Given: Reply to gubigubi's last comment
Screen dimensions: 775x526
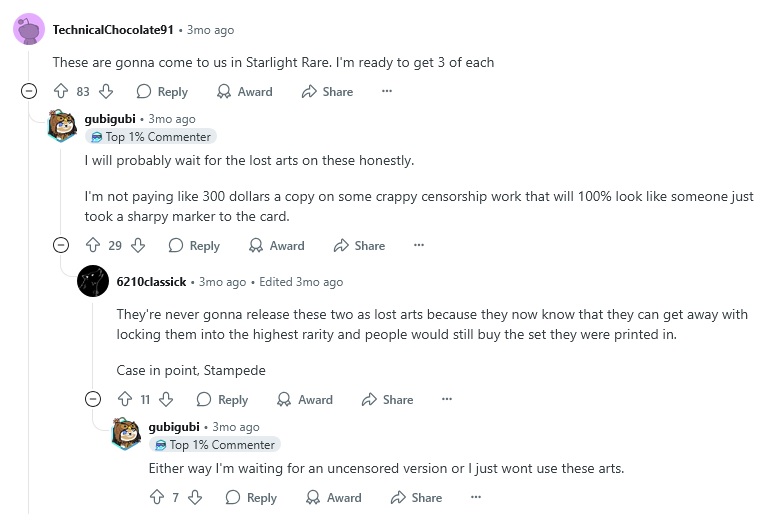Looking at the screenshot, I should point(251,497).
